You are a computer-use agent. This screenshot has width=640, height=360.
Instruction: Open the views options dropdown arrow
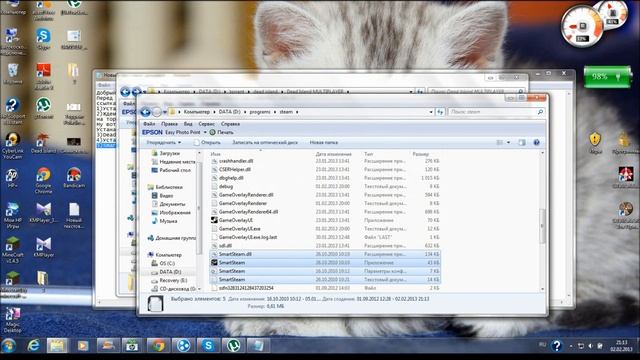coord(508,142)
